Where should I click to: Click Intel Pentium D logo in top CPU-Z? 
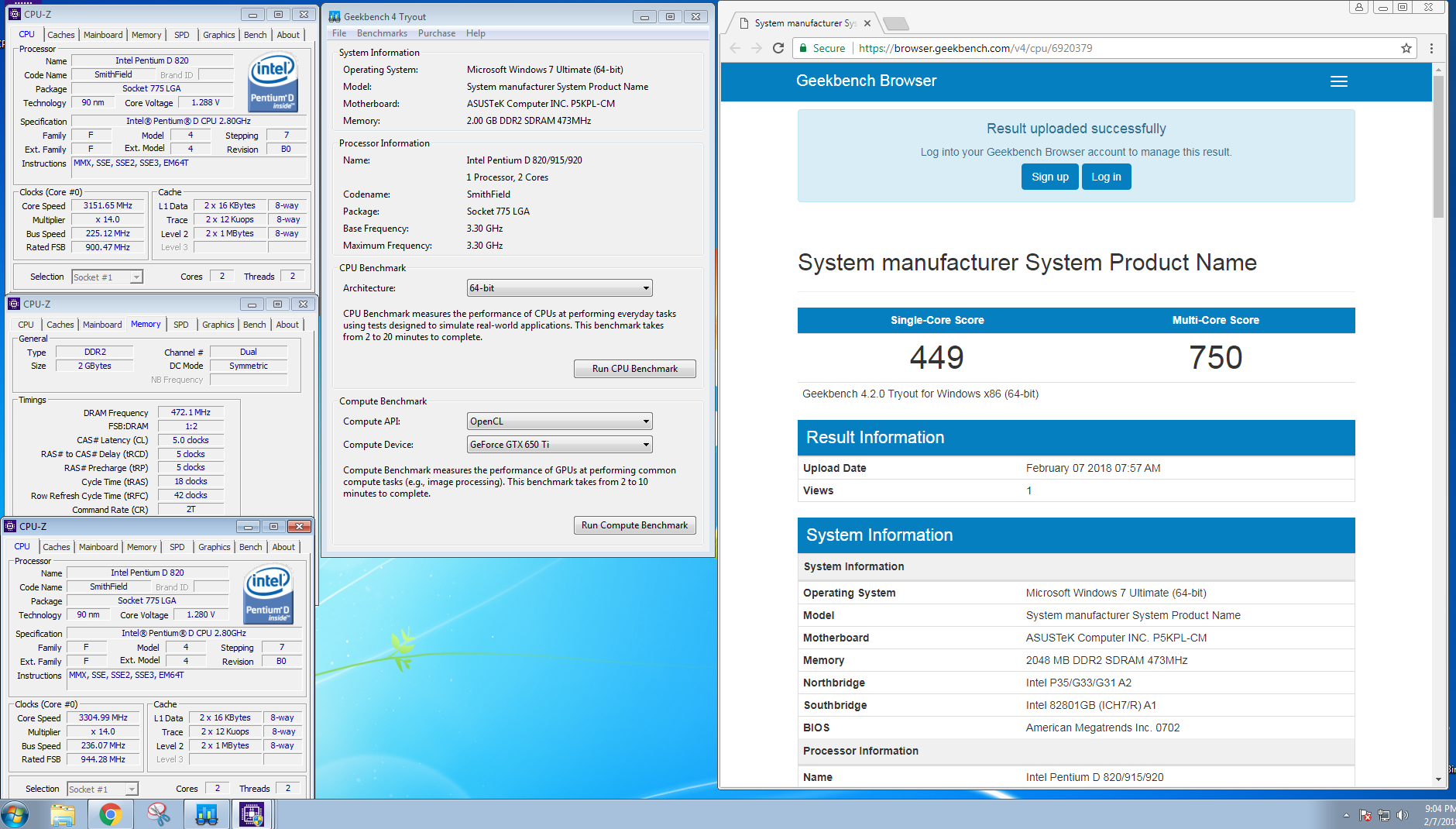[273, 82]
